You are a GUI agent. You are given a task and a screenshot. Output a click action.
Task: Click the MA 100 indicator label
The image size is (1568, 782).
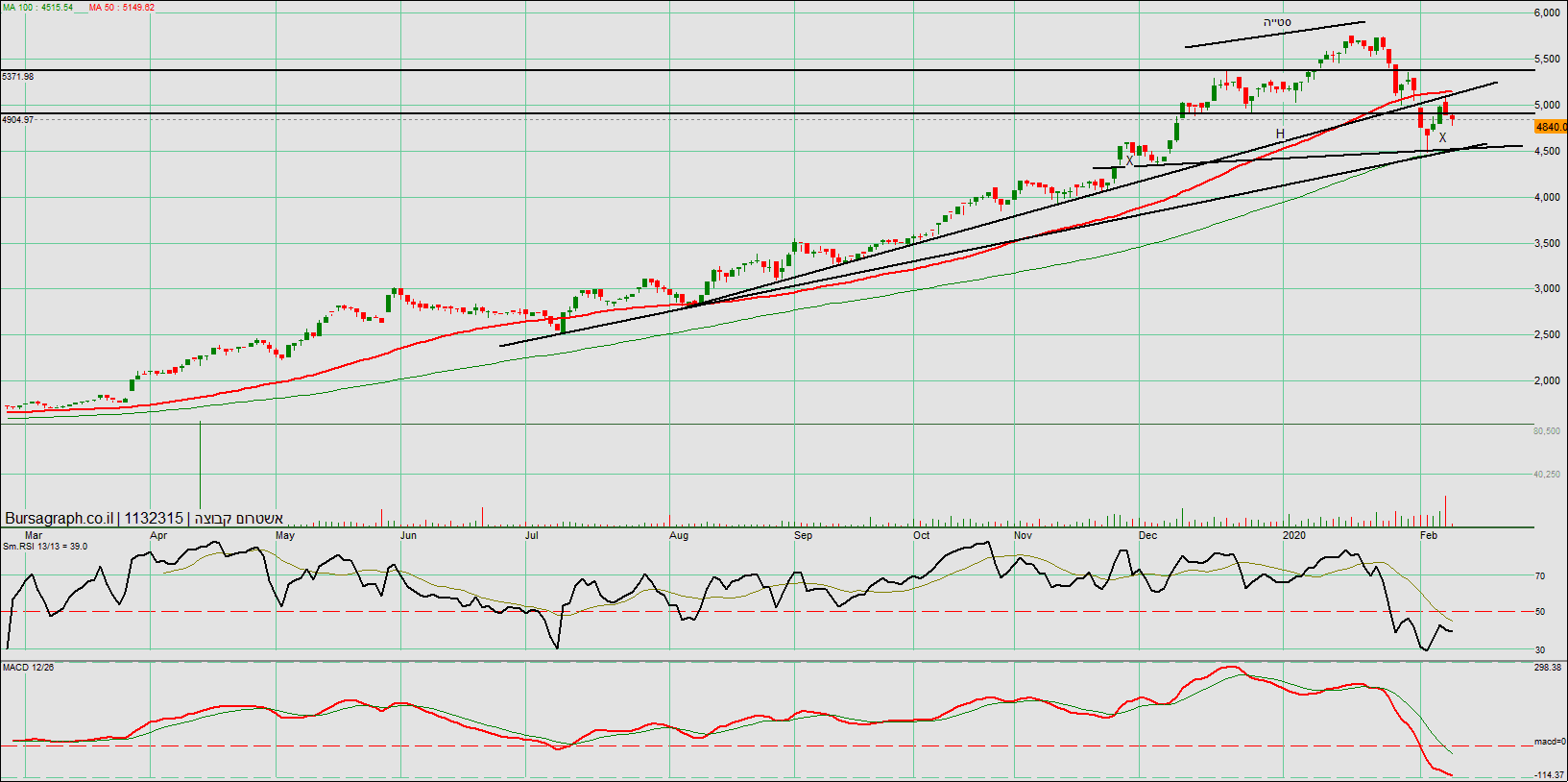click(37, 8)
